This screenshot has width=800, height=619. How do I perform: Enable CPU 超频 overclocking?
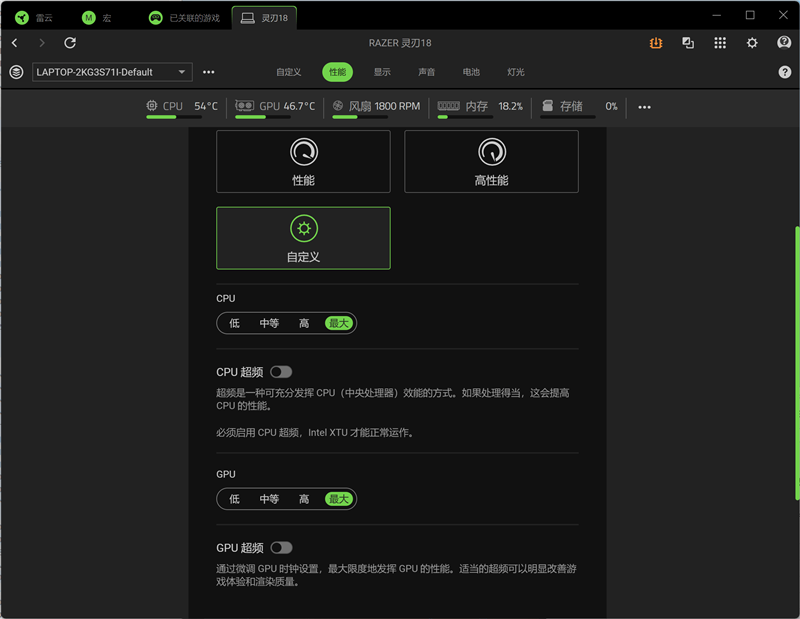pos(281,371)
